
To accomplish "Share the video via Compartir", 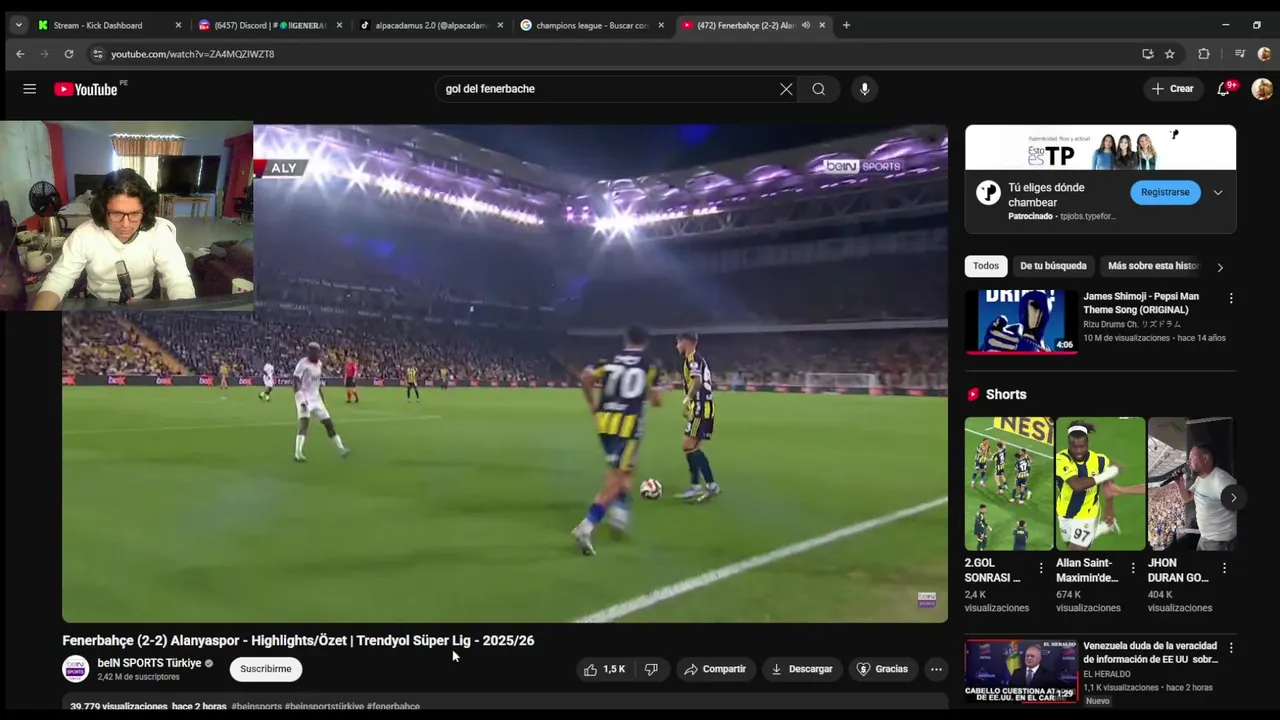I will pos(715,669).
